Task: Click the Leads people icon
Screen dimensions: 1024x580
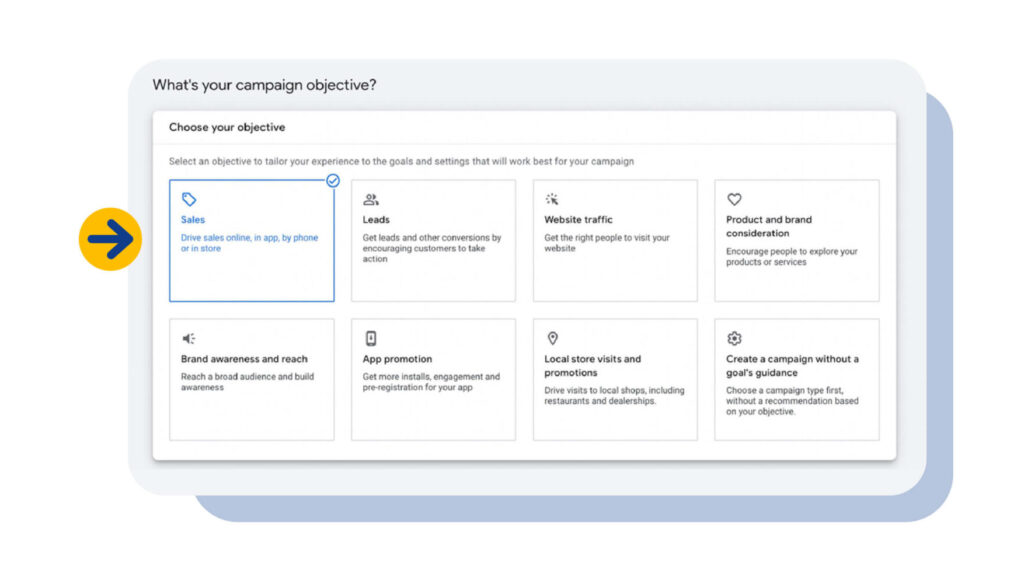Action: 371,199
